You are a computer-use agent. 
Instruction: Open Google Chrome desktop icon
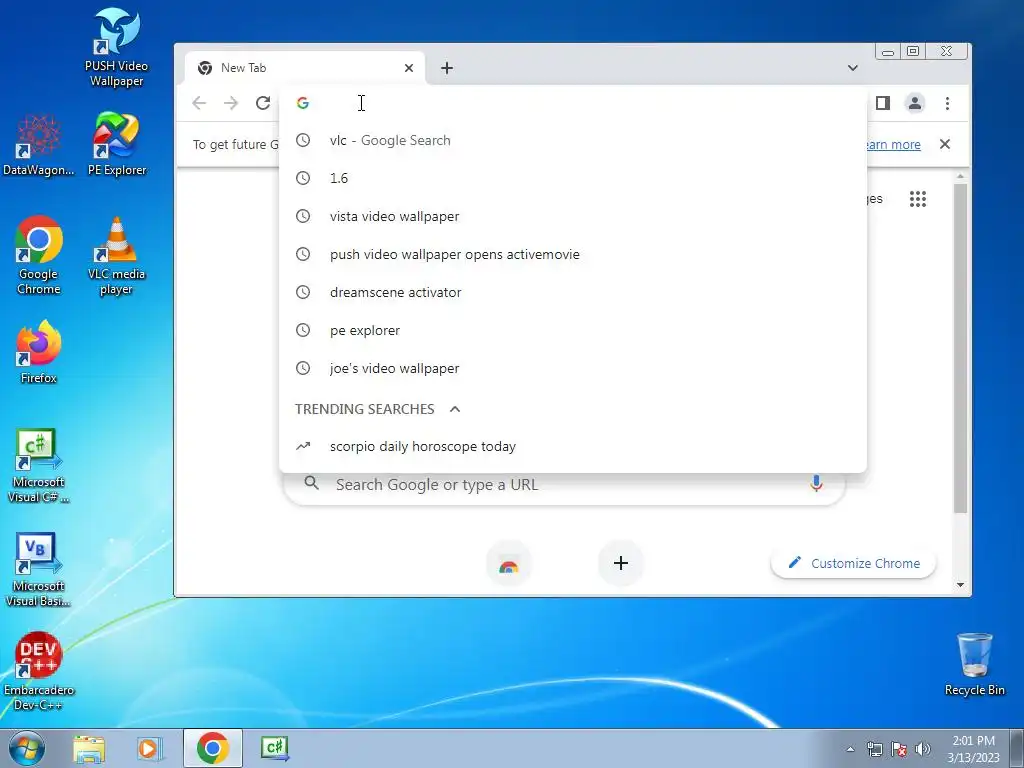tap(39, 255)
